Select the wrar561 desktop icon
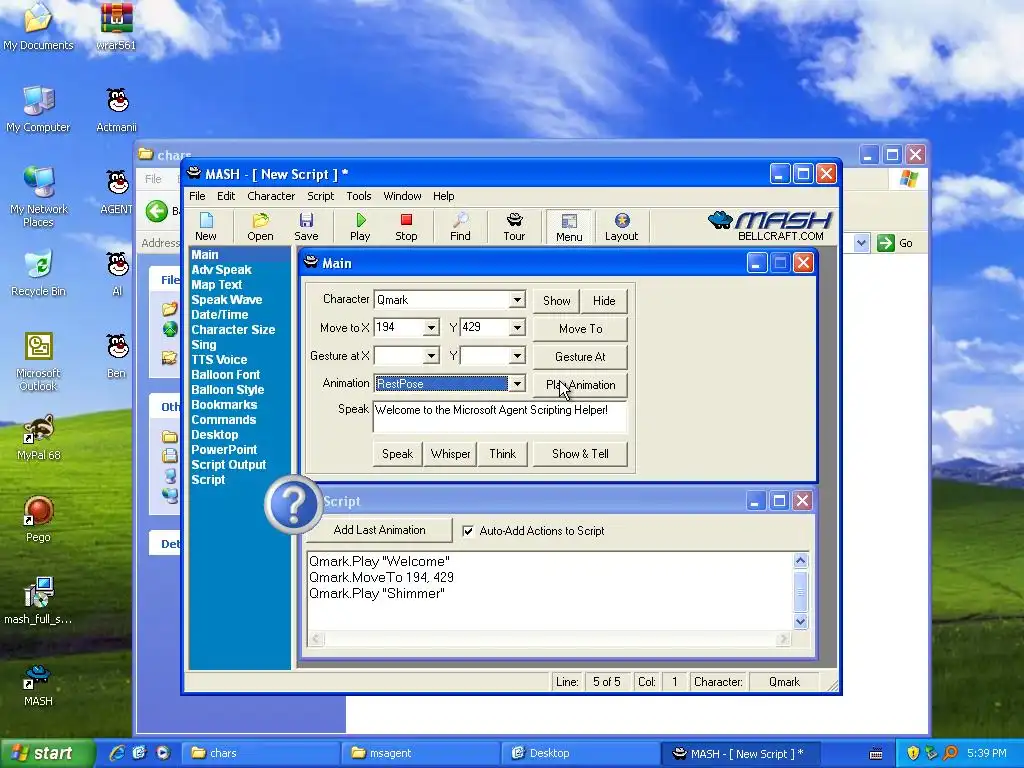The image size is (1024, 768). pyautogui.click(x=116, y=26)
